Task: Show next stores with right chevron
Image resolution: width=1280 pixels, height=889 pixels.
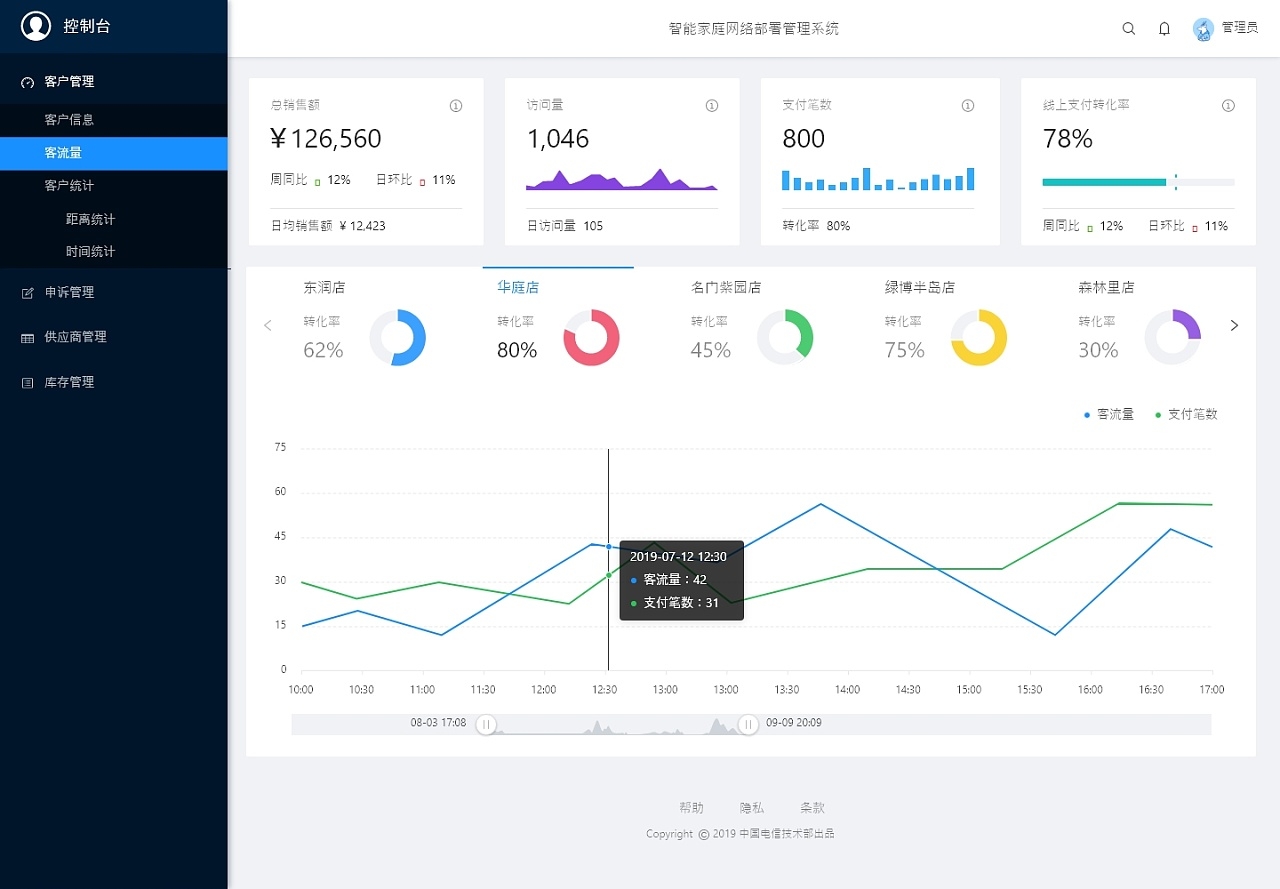Action: coord(1234,325)
